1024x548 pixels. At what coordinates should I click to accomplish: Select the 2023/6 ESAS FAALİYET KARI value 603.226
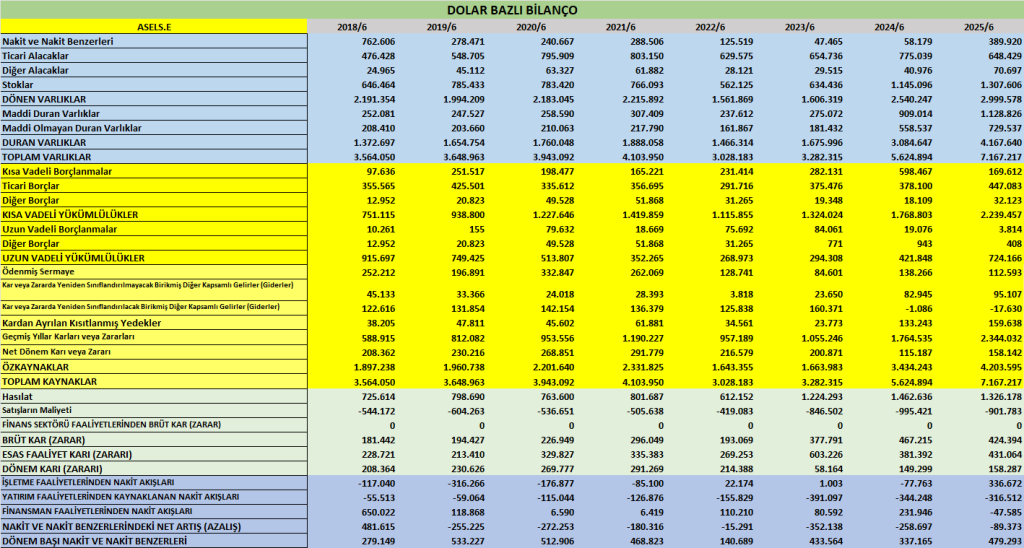pyautogui.click(x=824, y=453)
